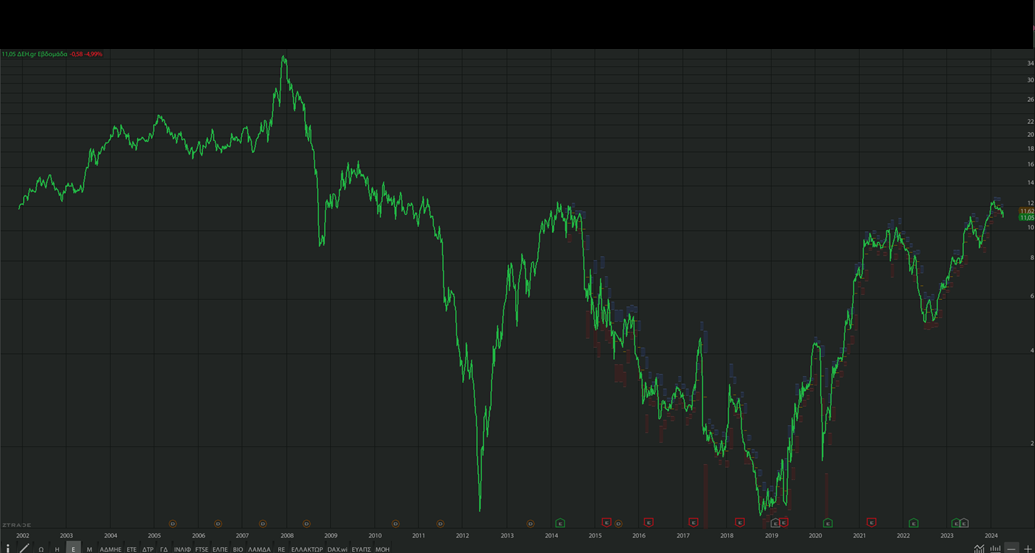Open the green earnings marker in 2020
1035x553 pixels.
(x=828, y=523)
